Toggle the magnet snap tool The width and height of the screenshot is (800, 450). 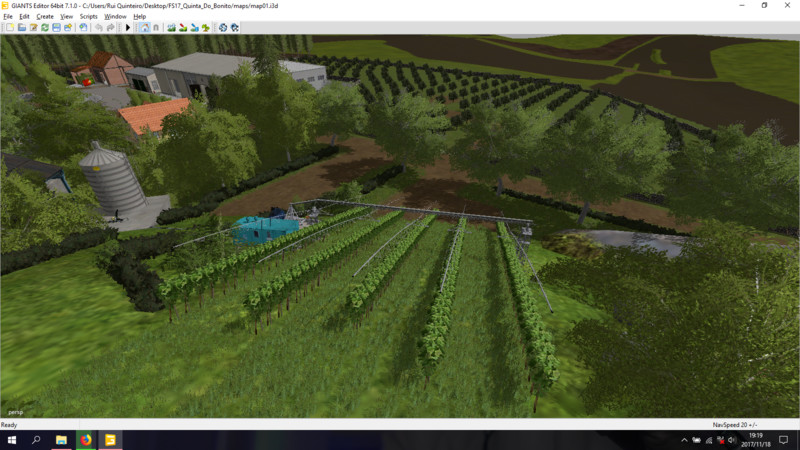click(156, 27)
